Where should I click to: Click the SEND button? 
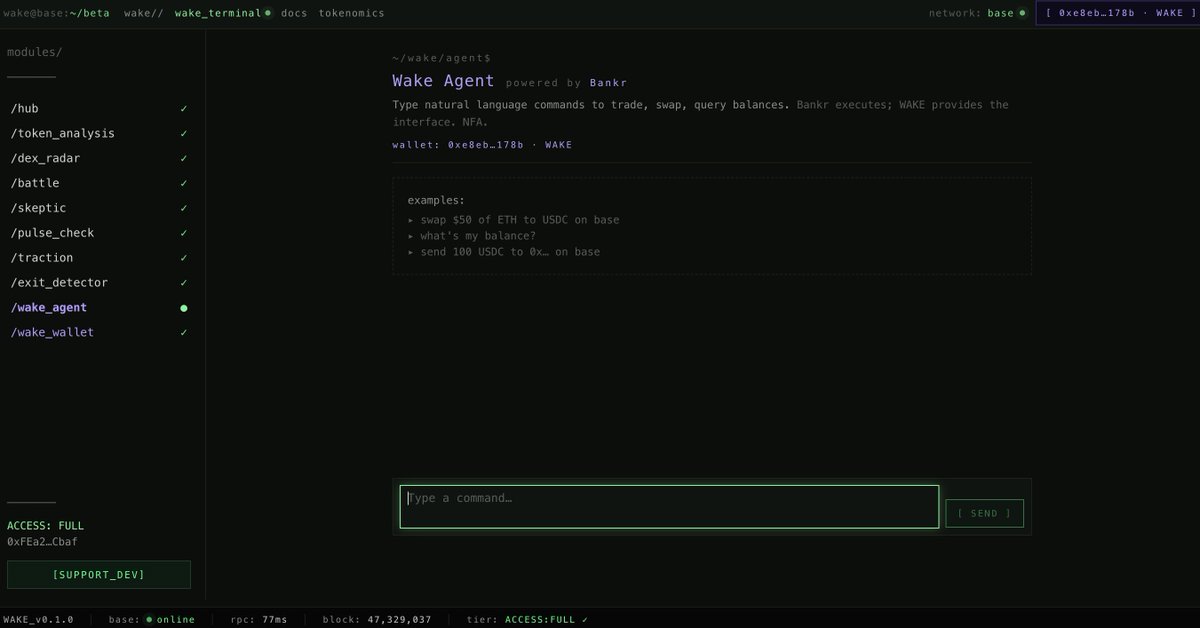click(984, 513)
